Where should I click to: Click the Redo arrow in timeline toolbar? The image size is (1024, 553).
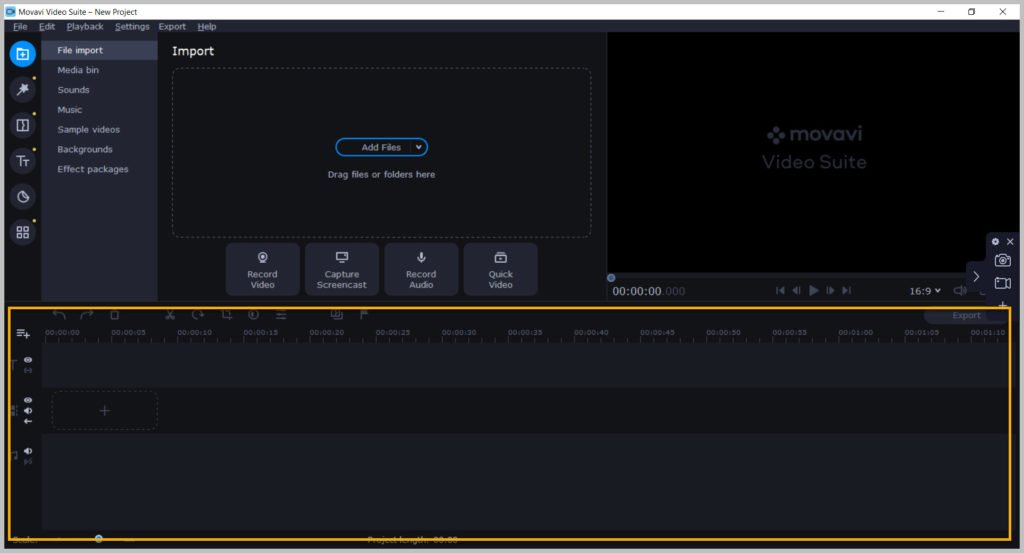tap(86, 315)
